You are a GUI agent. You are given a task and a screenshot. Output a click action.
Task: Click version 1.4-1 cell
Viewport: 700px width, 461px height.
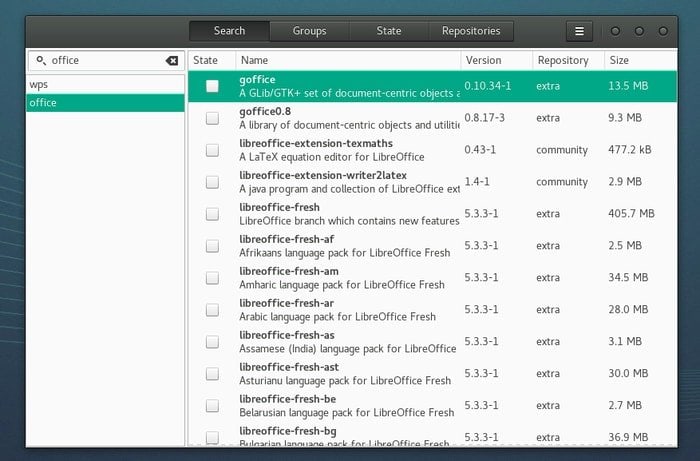[x=477, y=182]
